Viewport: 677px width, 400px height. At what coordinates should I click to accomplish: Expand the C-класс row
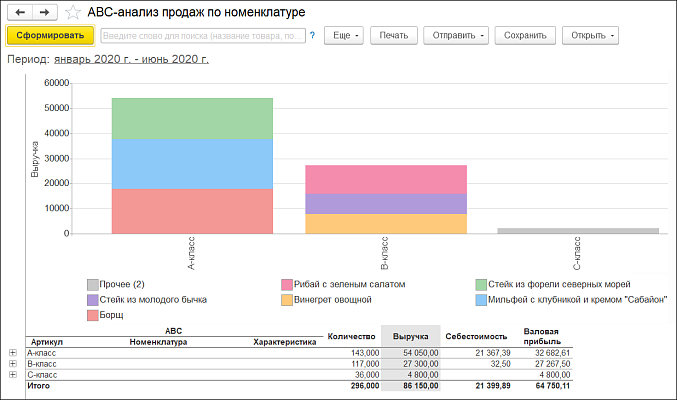coord(12,374)
